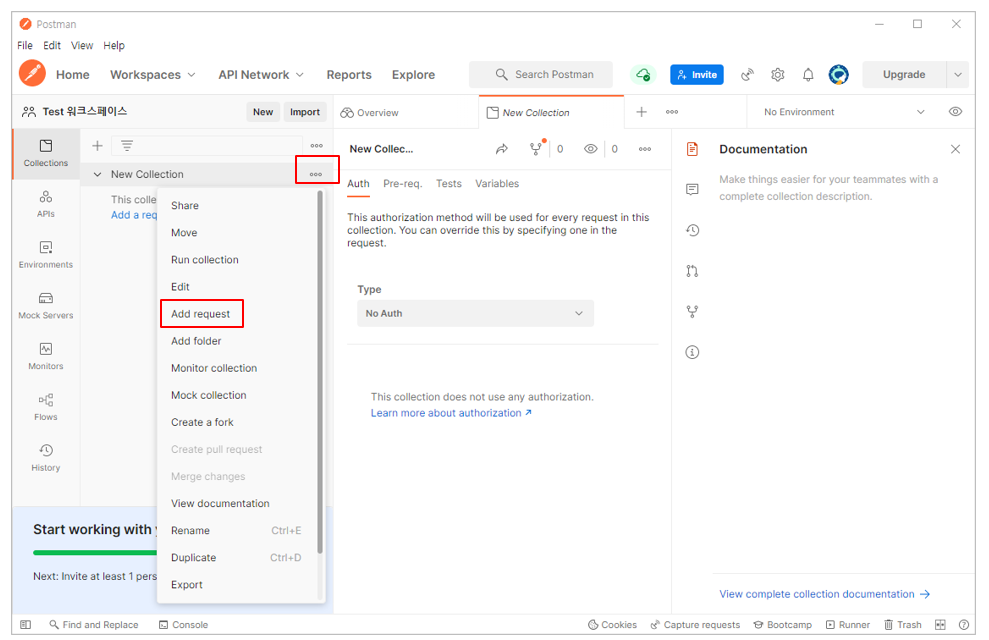Open the Collections sidebar section
Image resolution: width=989 pixels, height=640 pixels.
click(x=45, y=153)
